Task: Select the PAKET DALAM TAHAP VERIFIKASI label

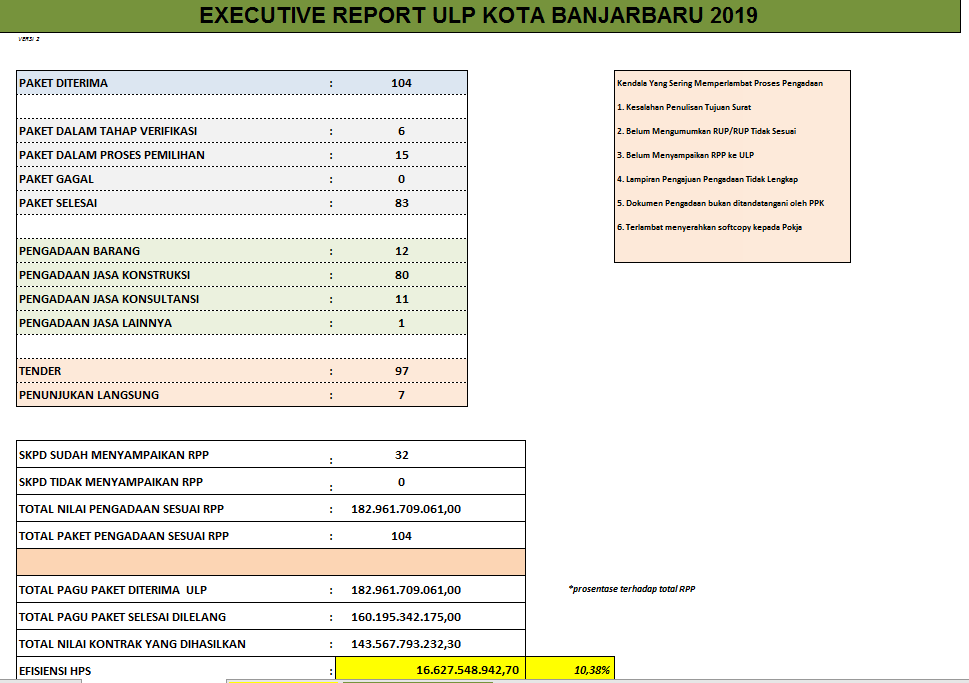Action: 108,131
